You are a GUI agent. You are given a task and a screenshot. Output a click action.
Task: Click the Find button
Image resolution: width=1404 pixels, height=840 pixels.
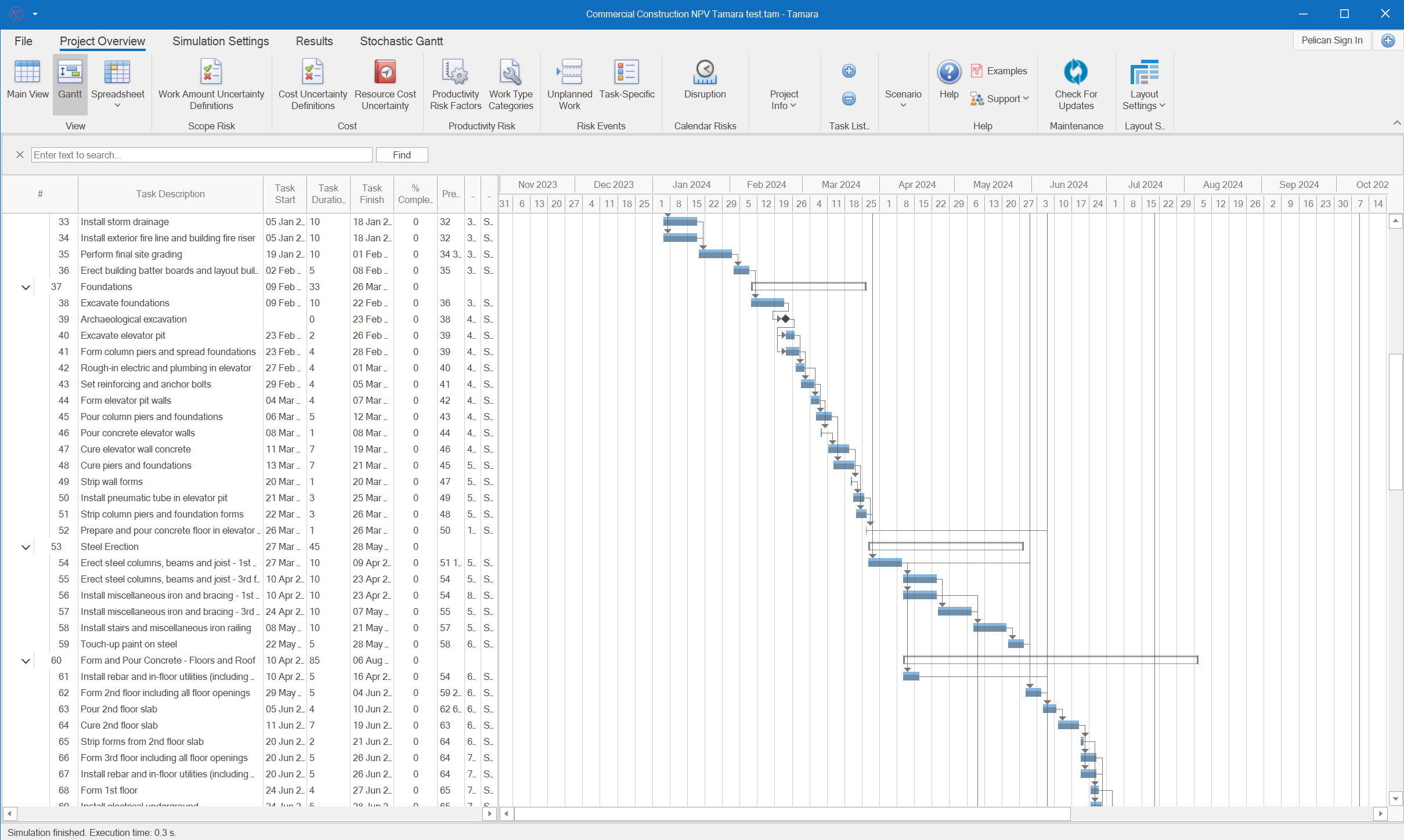[x=402, y=155]
